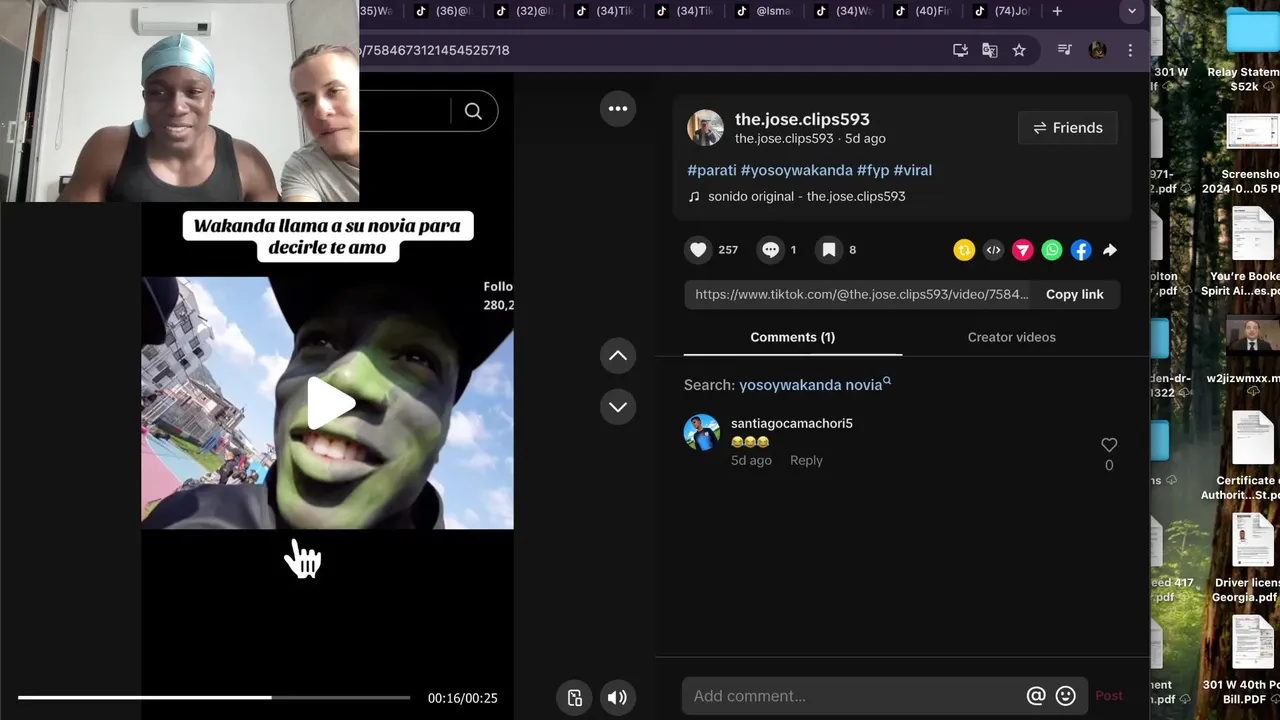1280x720 pixels.
Task: Open yosoywakanda novia search link
Action: tap(814, 385)
